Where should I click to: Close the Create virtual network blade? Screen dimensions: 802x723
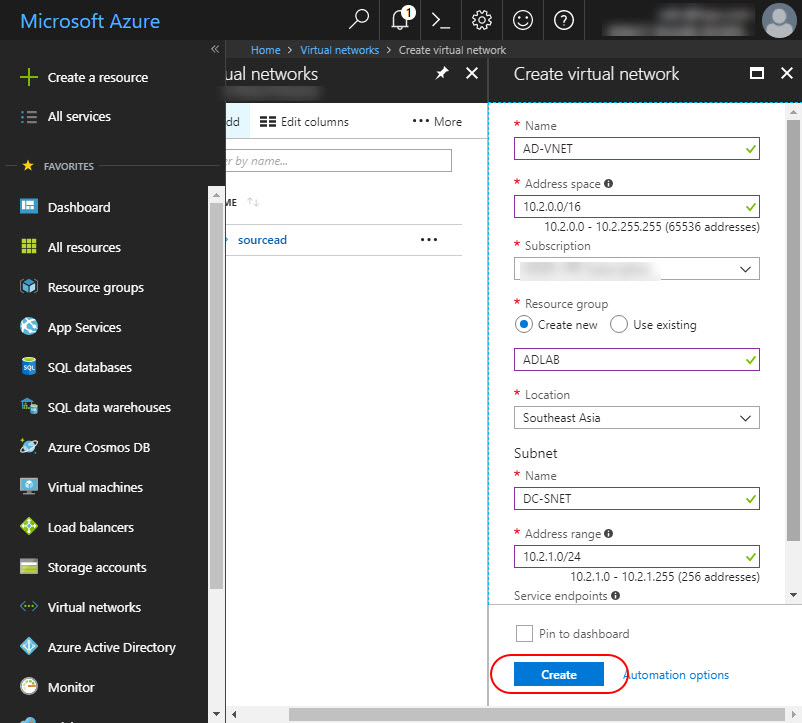pyautogui.click(x=787, y=73)
